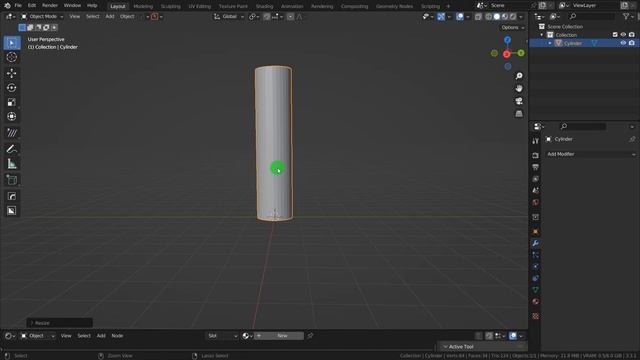Open the Material properties tab
640x360 pixels.
click(x=536, y=302)
